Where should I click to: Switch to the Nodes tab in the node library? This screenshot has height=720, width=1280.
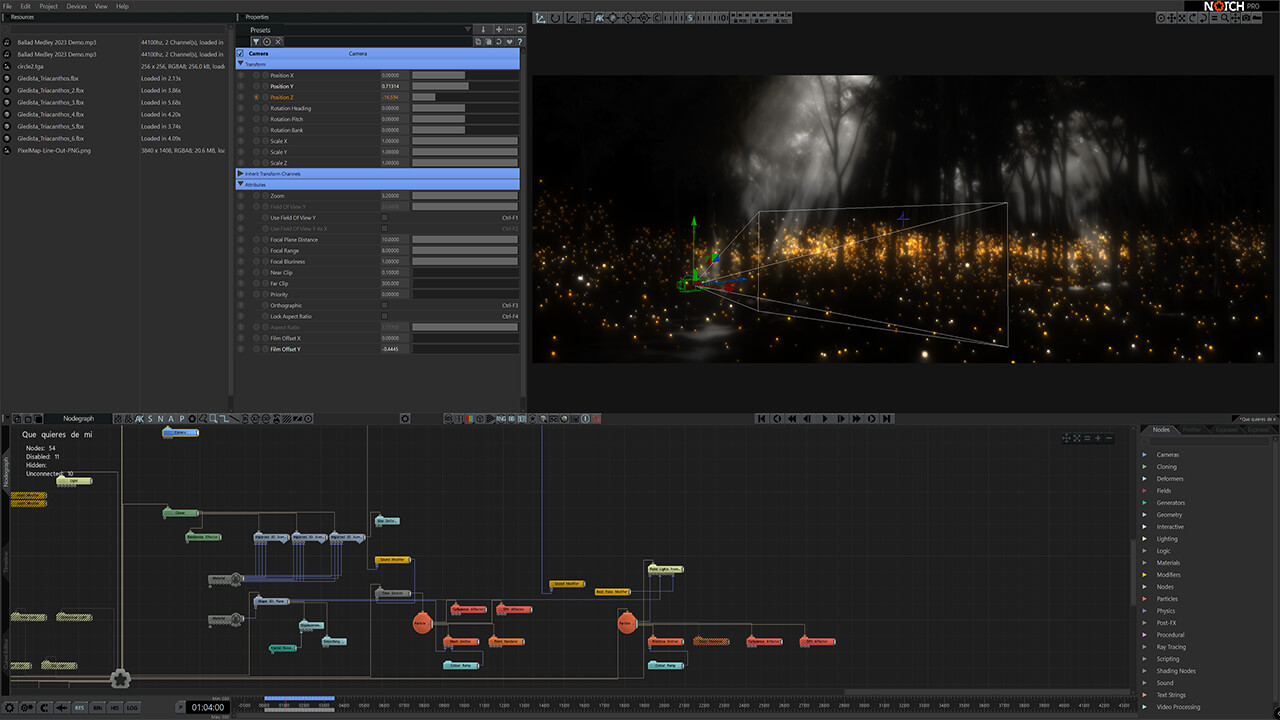coord(1161,429)
